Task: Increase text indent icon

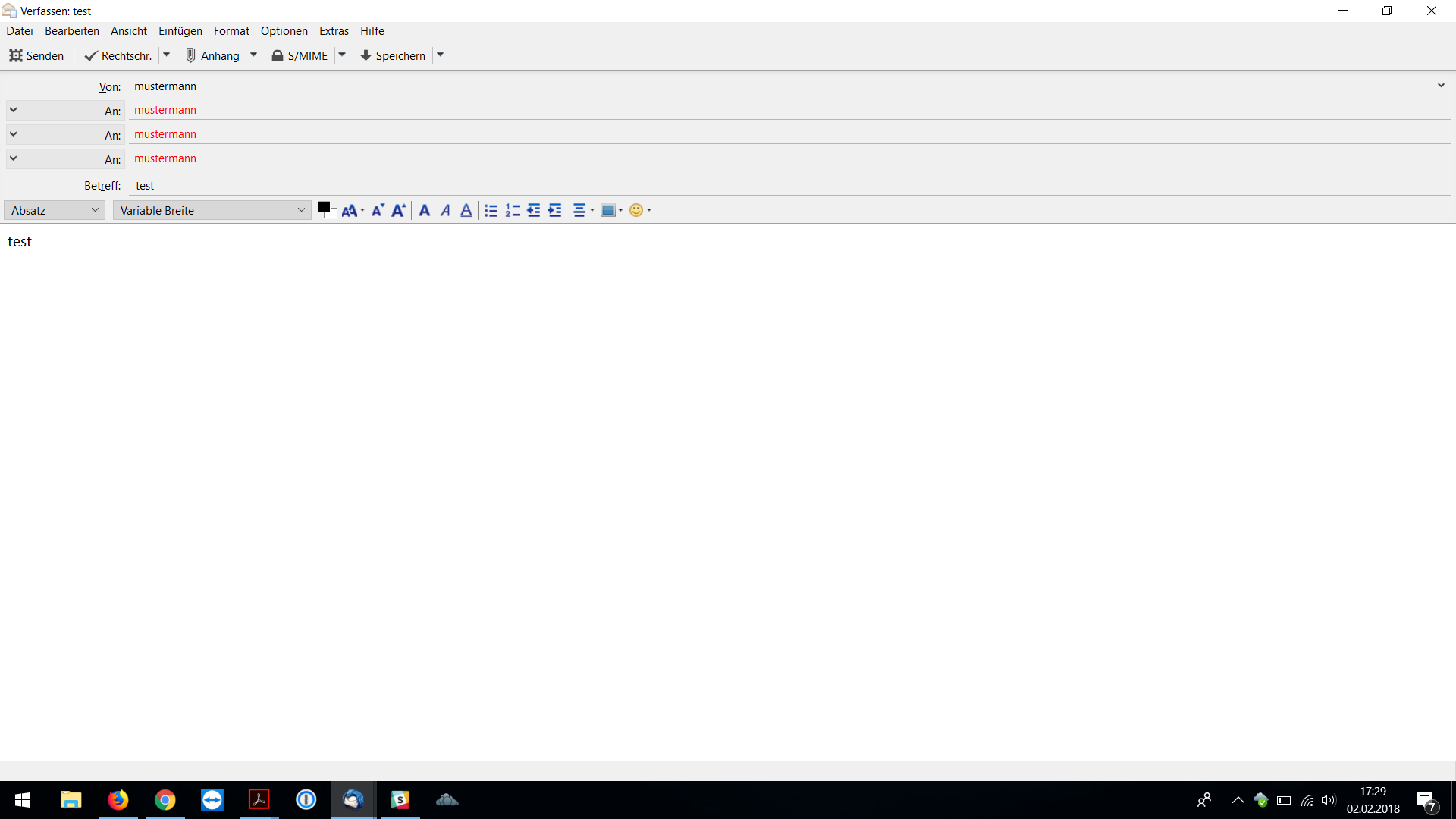Action: click(555, 211)
